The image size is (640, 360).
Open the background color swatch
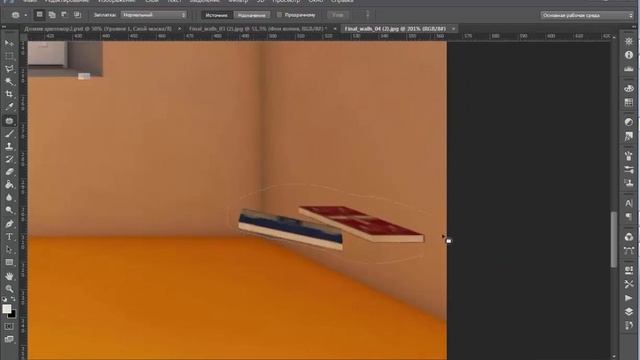point(13,315)
